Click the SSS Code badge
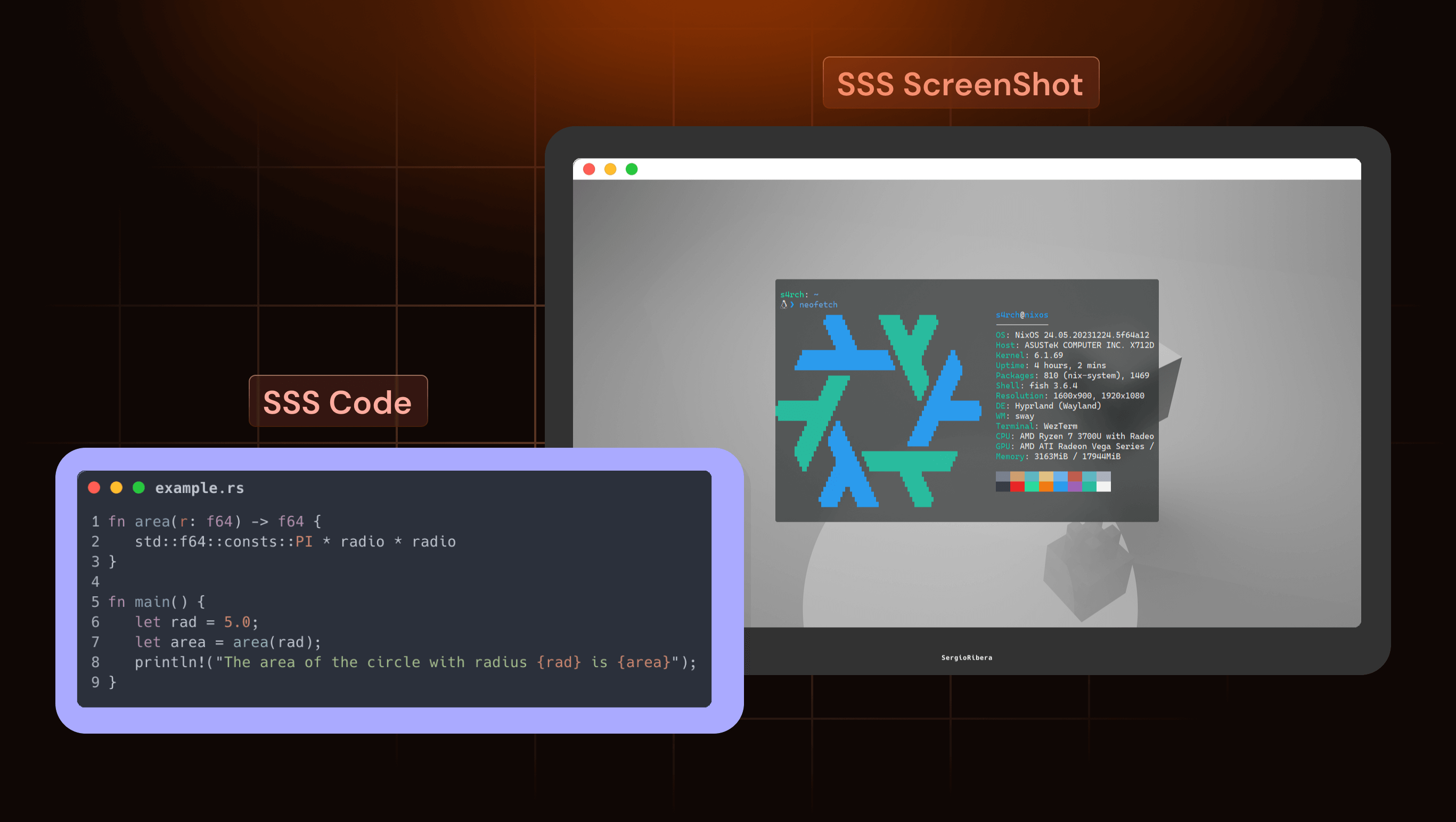 click(338, 401)
